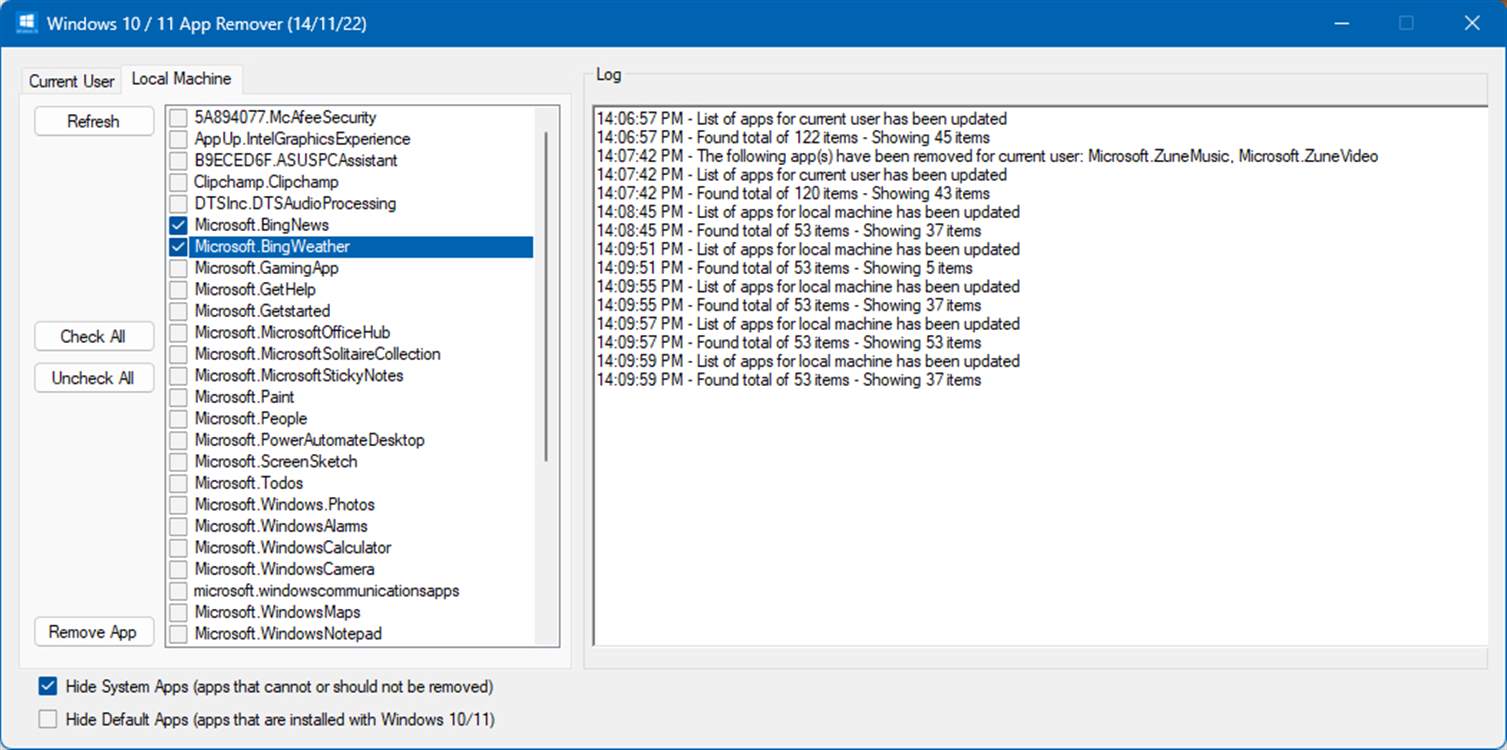Check Microsoft.PowerAutomateDesktop checkbox
Screen dimensions: 1507x750
click(x=178, y=440)
